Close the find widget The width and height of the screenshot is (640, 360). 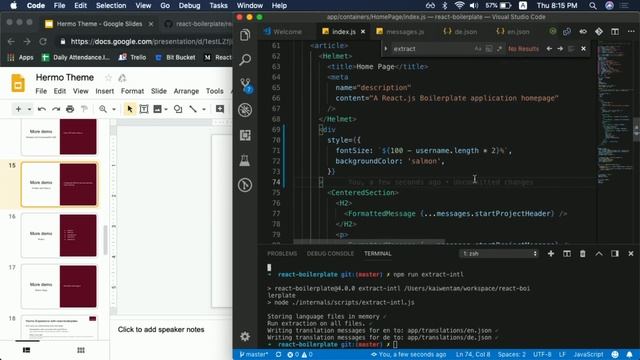coord(583,49)
